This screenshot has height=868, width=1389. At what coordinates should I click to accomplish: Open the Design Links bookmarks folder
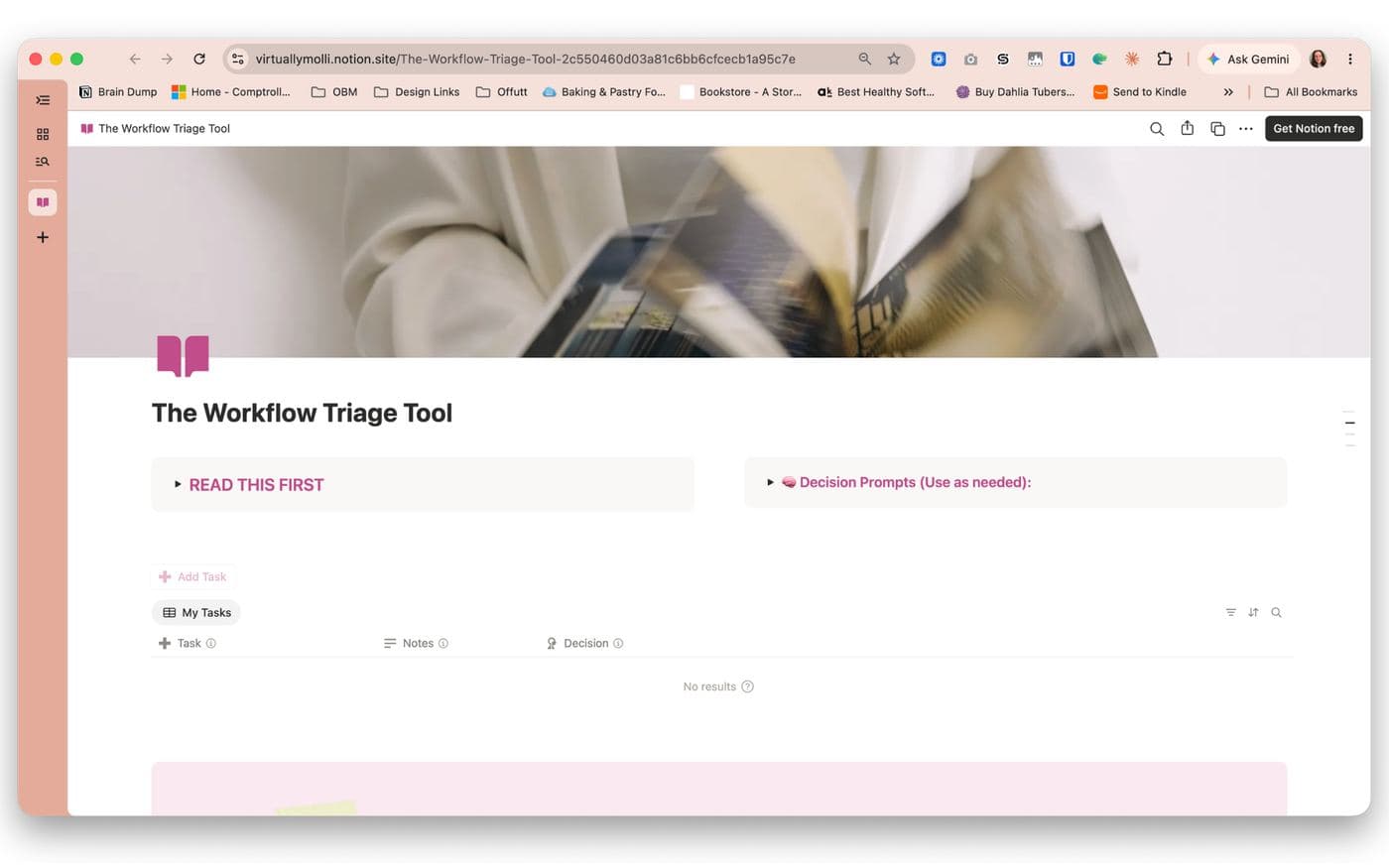tap(417, 92)
